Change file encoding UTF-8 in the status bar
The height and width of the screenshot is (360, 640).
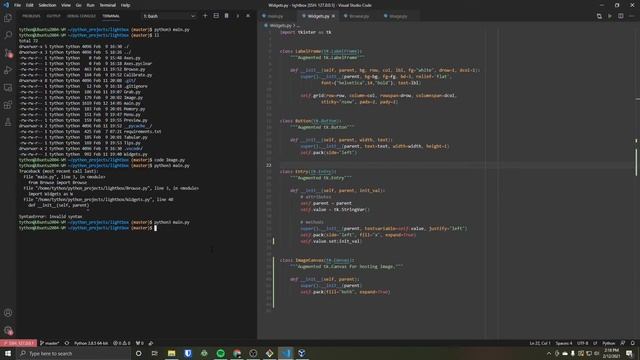[582, 343]
